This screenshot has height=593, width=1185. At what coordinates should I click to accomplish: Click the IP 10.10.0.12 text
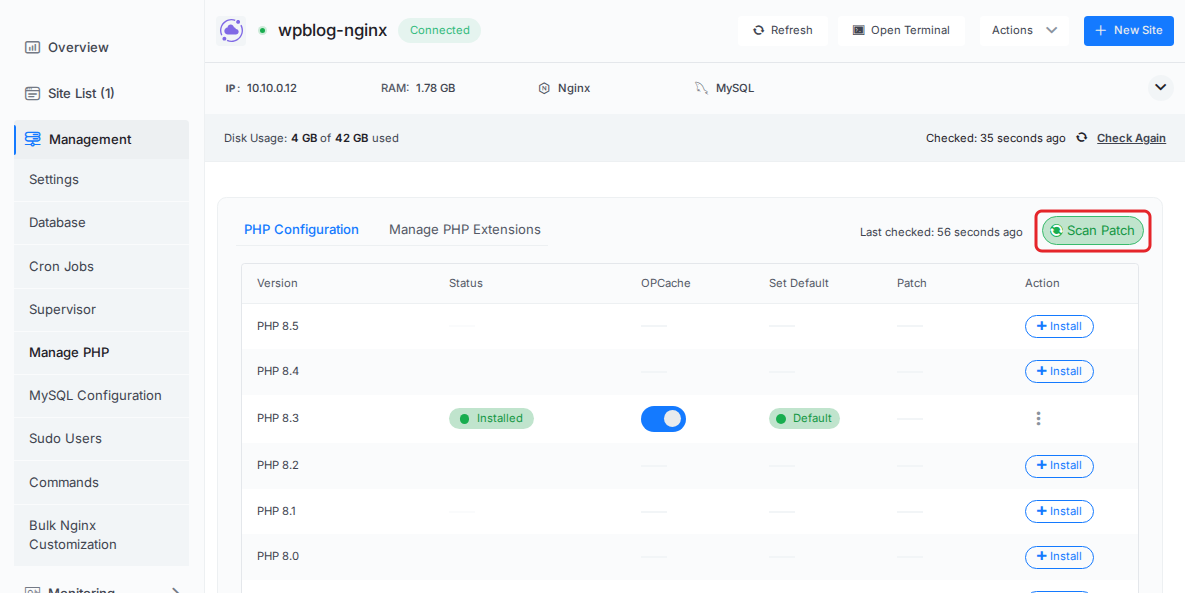[x=261, y=88]
